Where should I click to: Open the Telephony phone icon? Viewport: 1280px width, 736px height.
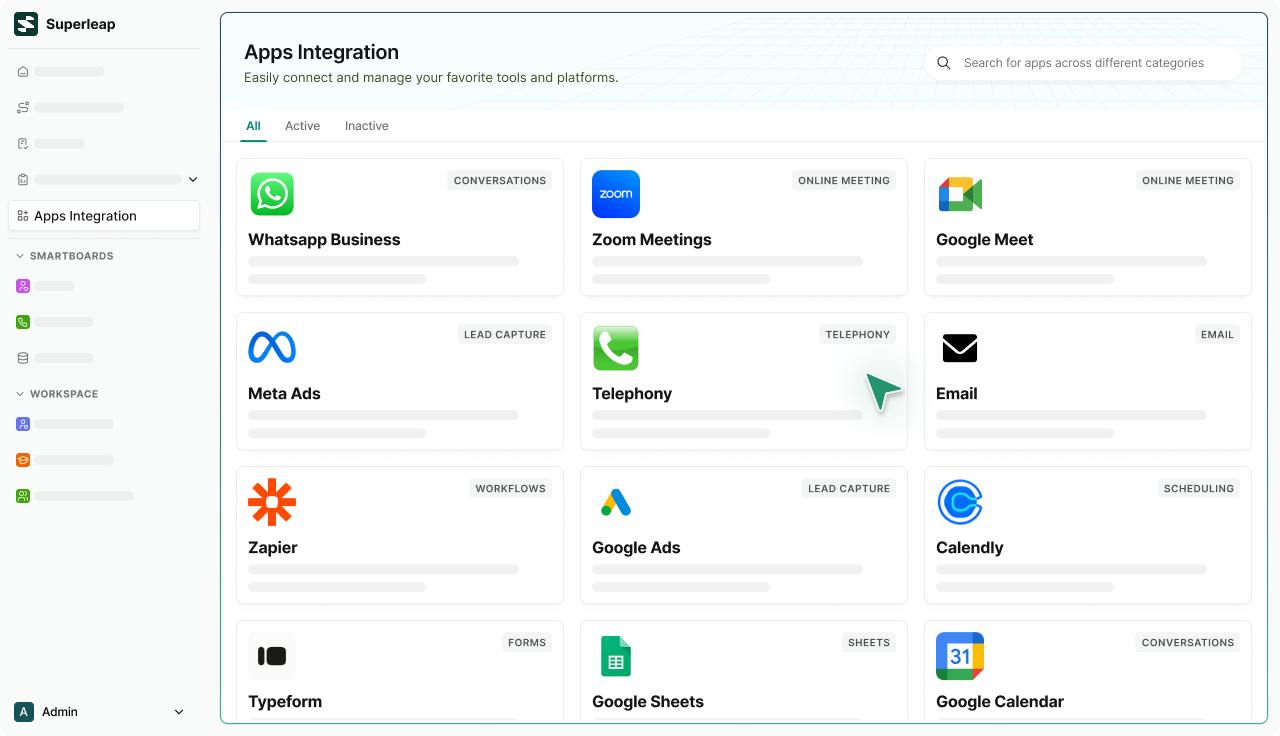(616, 348)
